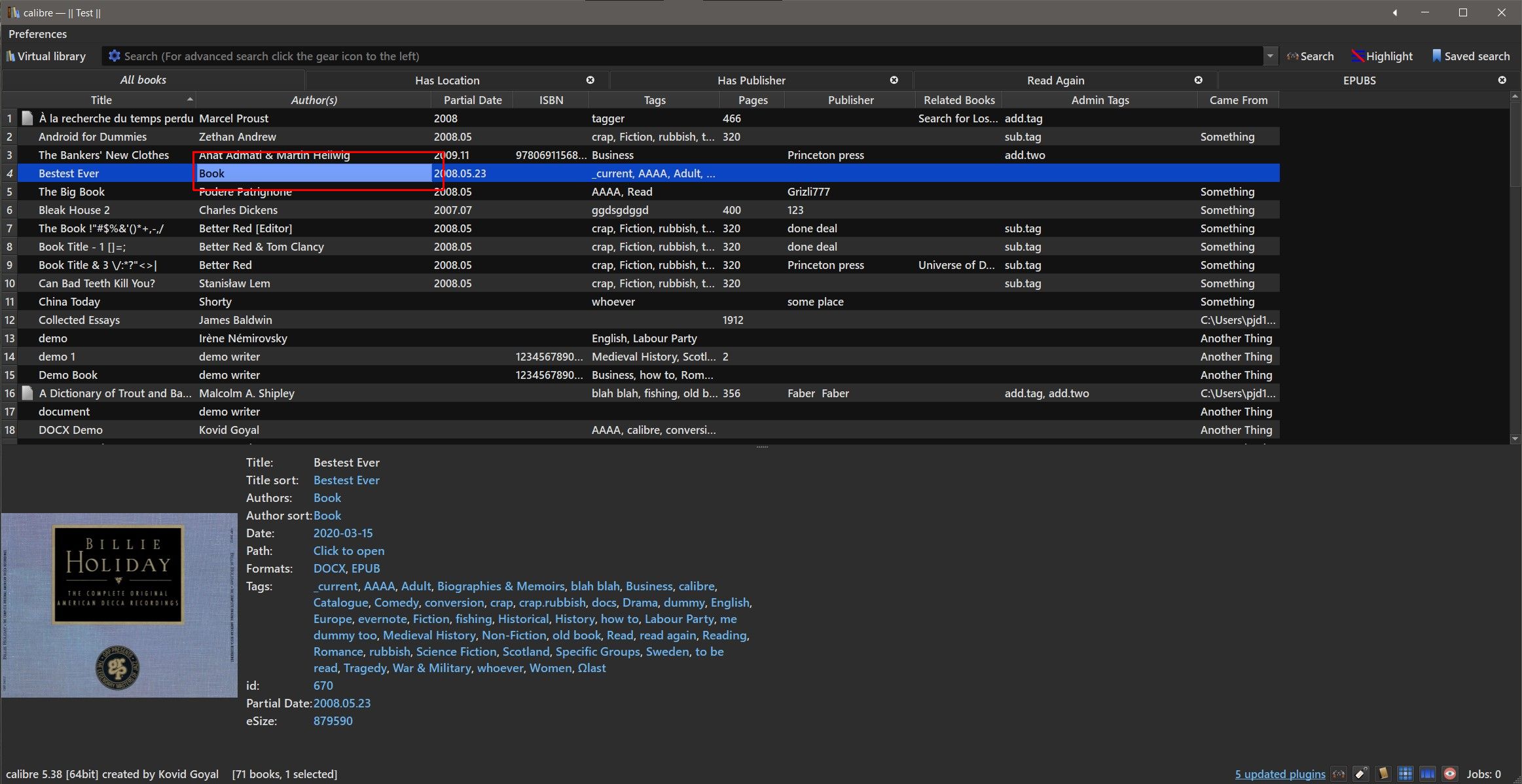1522x784 pixels.
Task: Switch to the EPUBS tab
Action: (1358, 80)
